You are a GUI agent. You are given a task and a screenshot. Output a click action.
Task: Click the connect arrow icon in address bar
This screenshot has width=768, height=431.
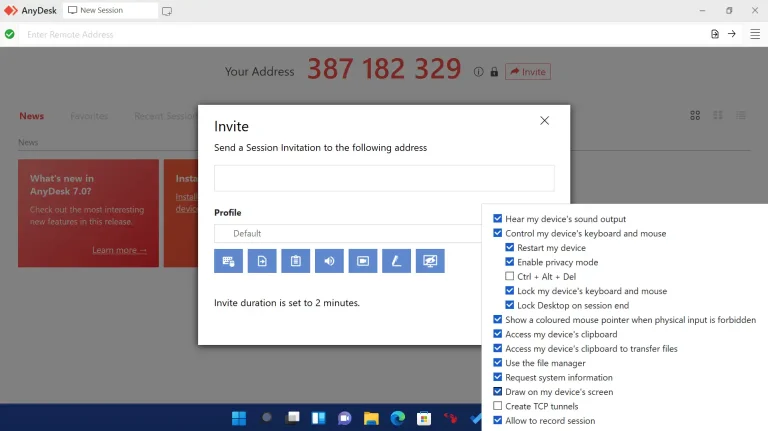point(732,34)
